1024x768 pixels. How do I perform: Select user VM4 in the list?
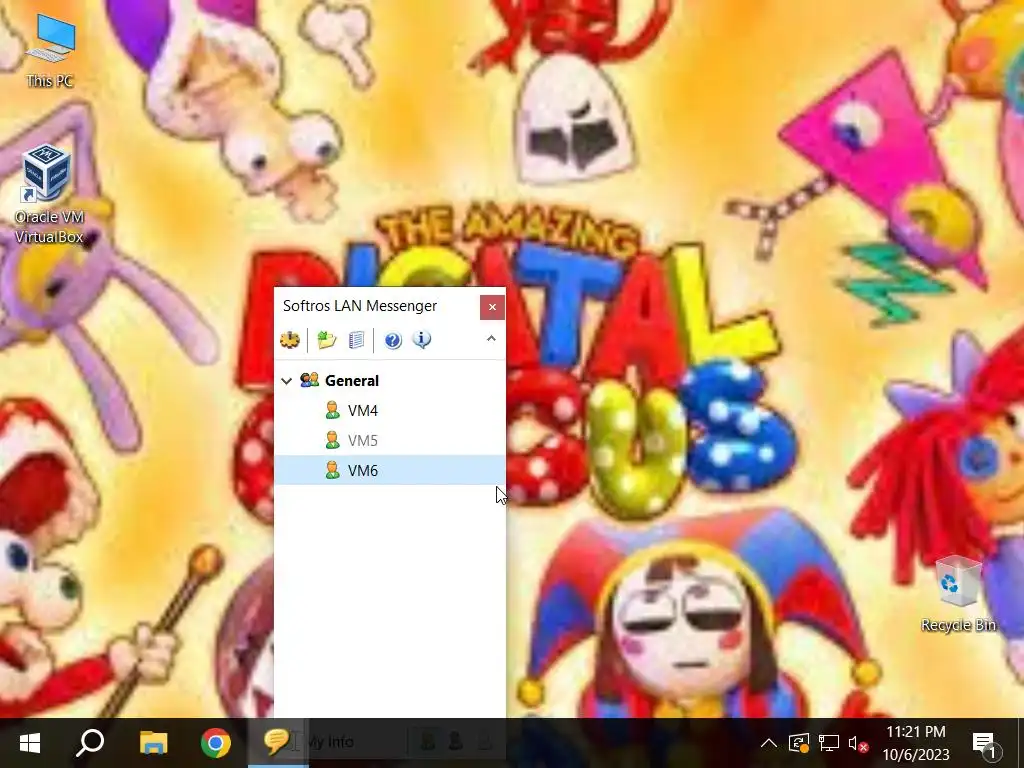(390, 411)
